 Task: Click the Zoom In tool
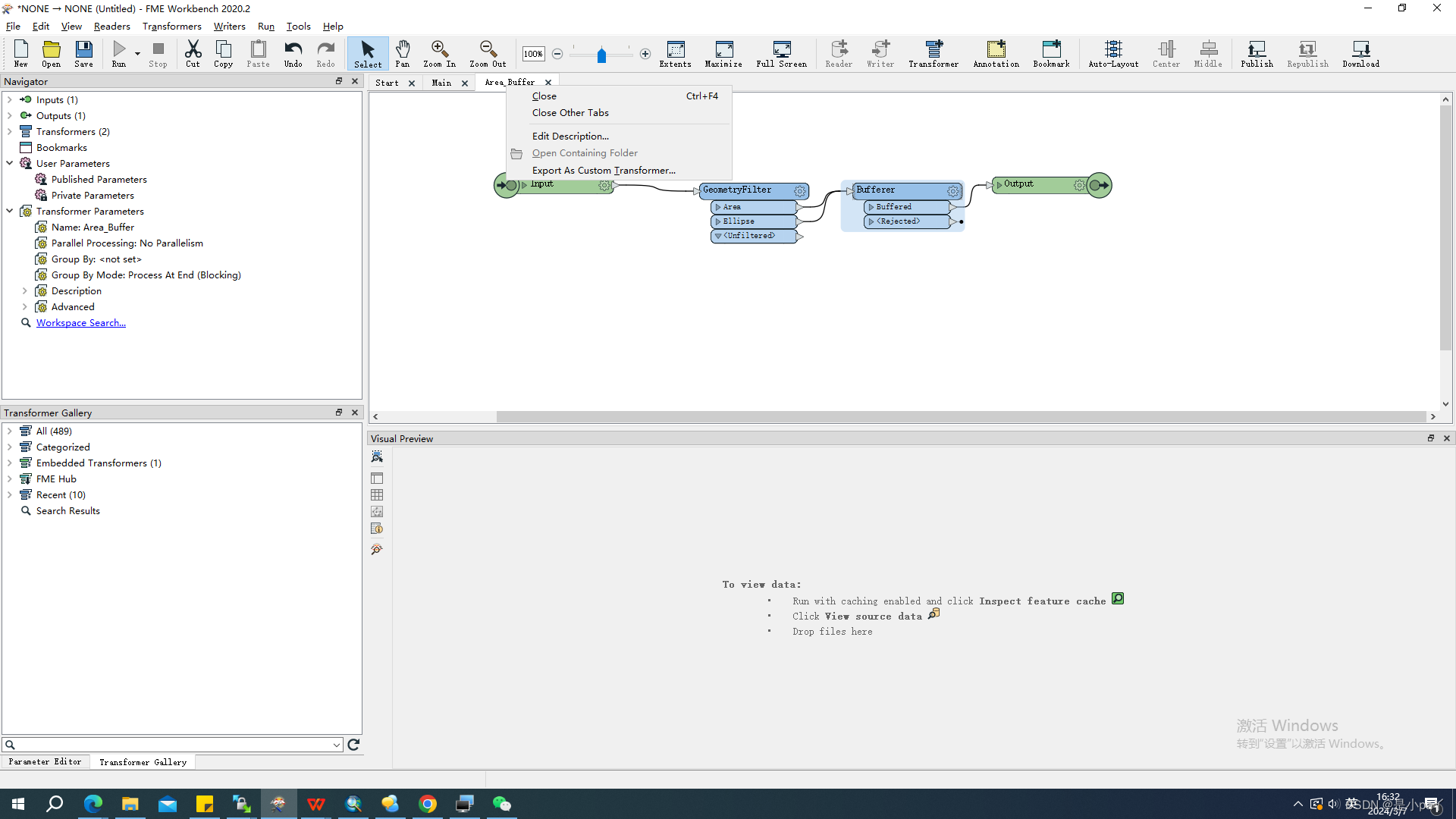pos(439,54)
